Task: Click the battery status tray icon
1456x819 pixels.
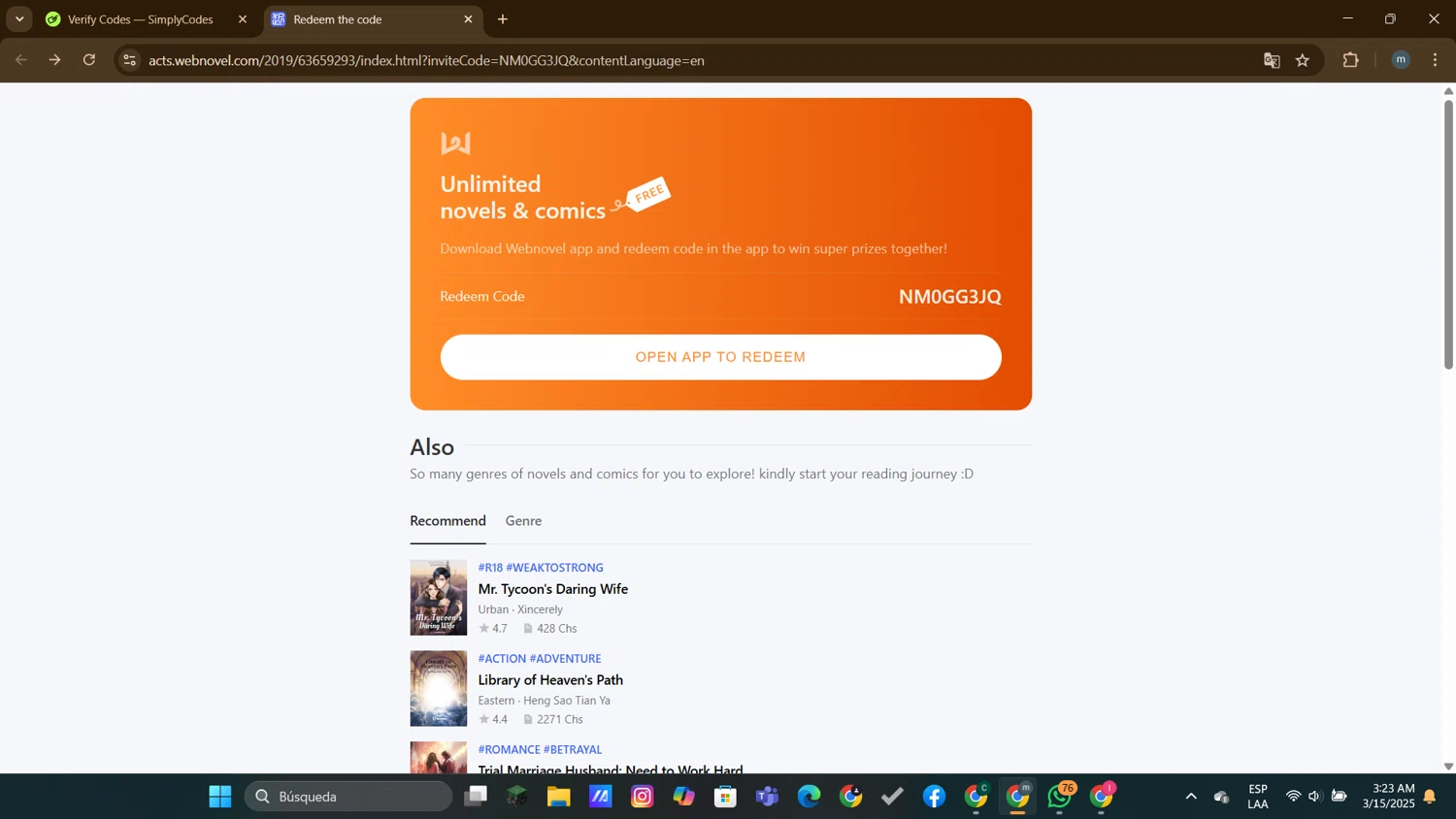Action: click(1339, 797)
